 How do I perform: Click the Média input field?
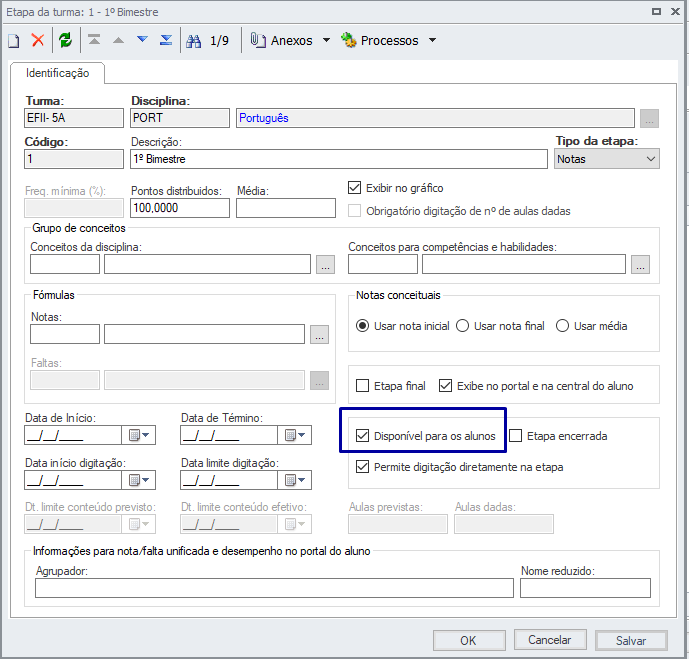coord(286,208)
